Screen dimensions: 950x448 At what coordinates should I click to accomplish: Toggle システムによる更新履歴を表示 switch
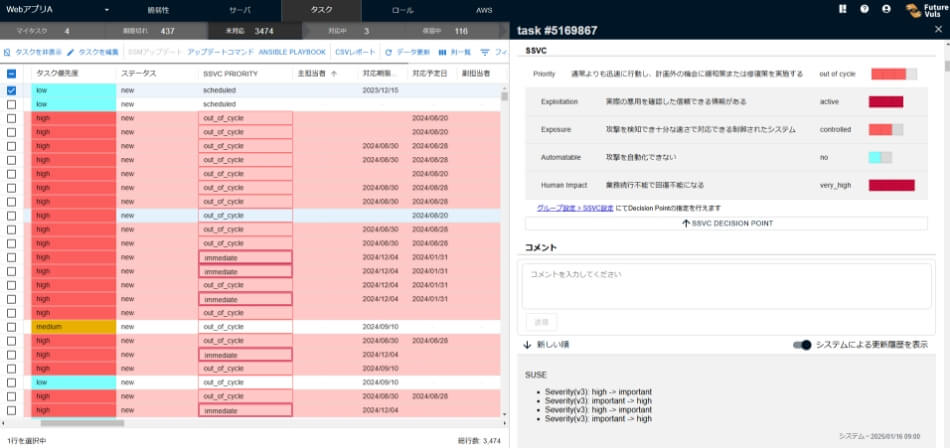pos(802,345)
